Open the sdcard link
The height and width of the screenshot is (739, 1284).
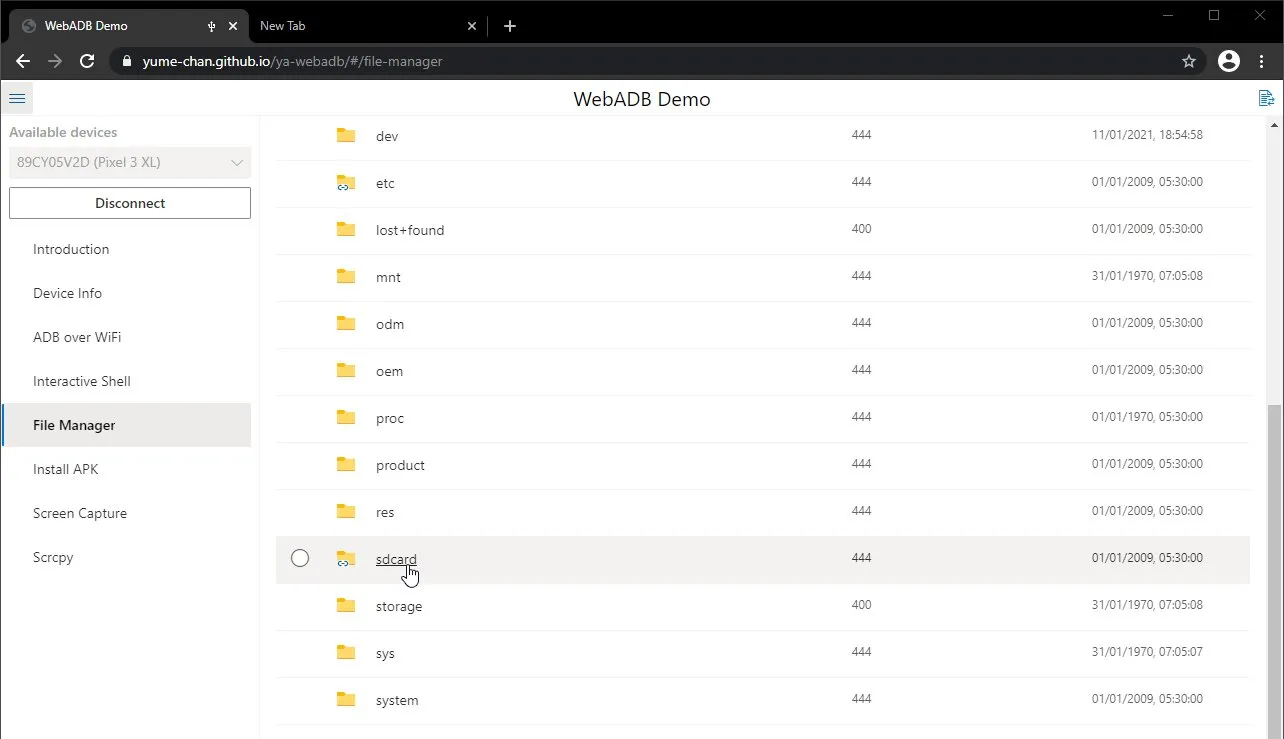point(396,559)
